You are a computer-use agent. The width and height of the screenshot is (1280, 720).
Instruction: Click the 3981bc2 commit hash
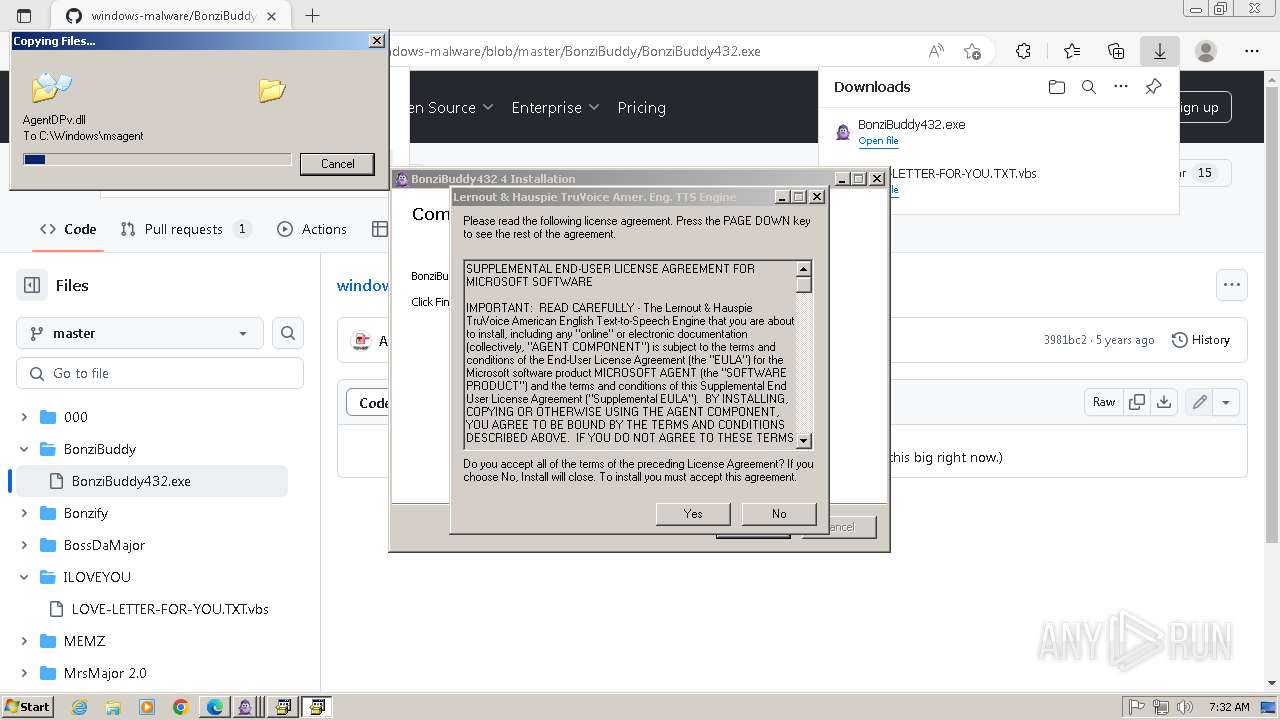coord(1065,340)
